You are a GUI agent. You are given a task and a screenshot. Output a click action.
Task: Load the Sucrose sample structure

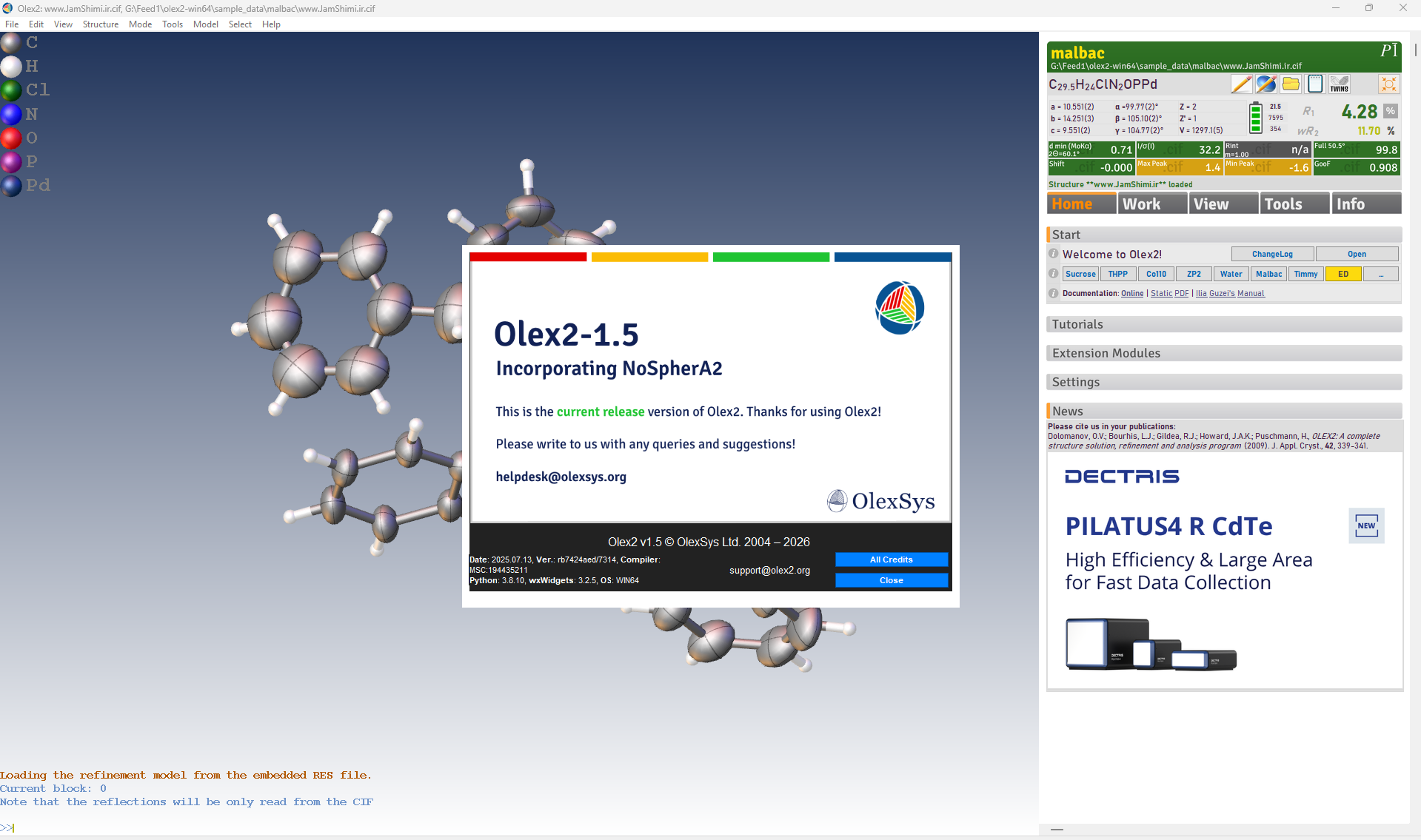pos(1080,274)
